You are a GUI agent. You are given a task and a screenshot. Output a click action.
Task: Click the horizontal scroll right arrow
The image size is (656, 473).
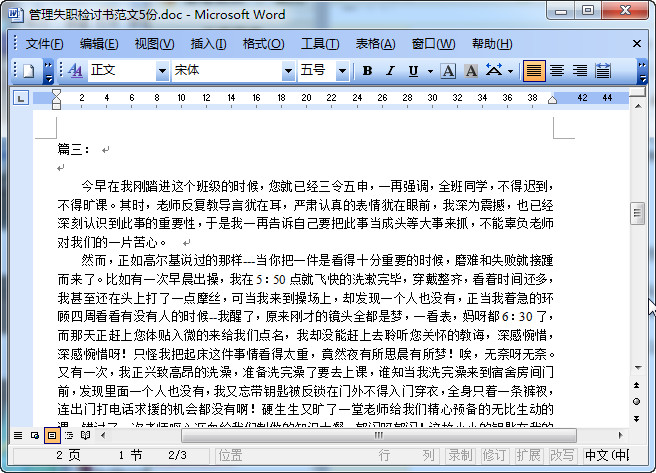pyautogui.click(x=620, y=435)
